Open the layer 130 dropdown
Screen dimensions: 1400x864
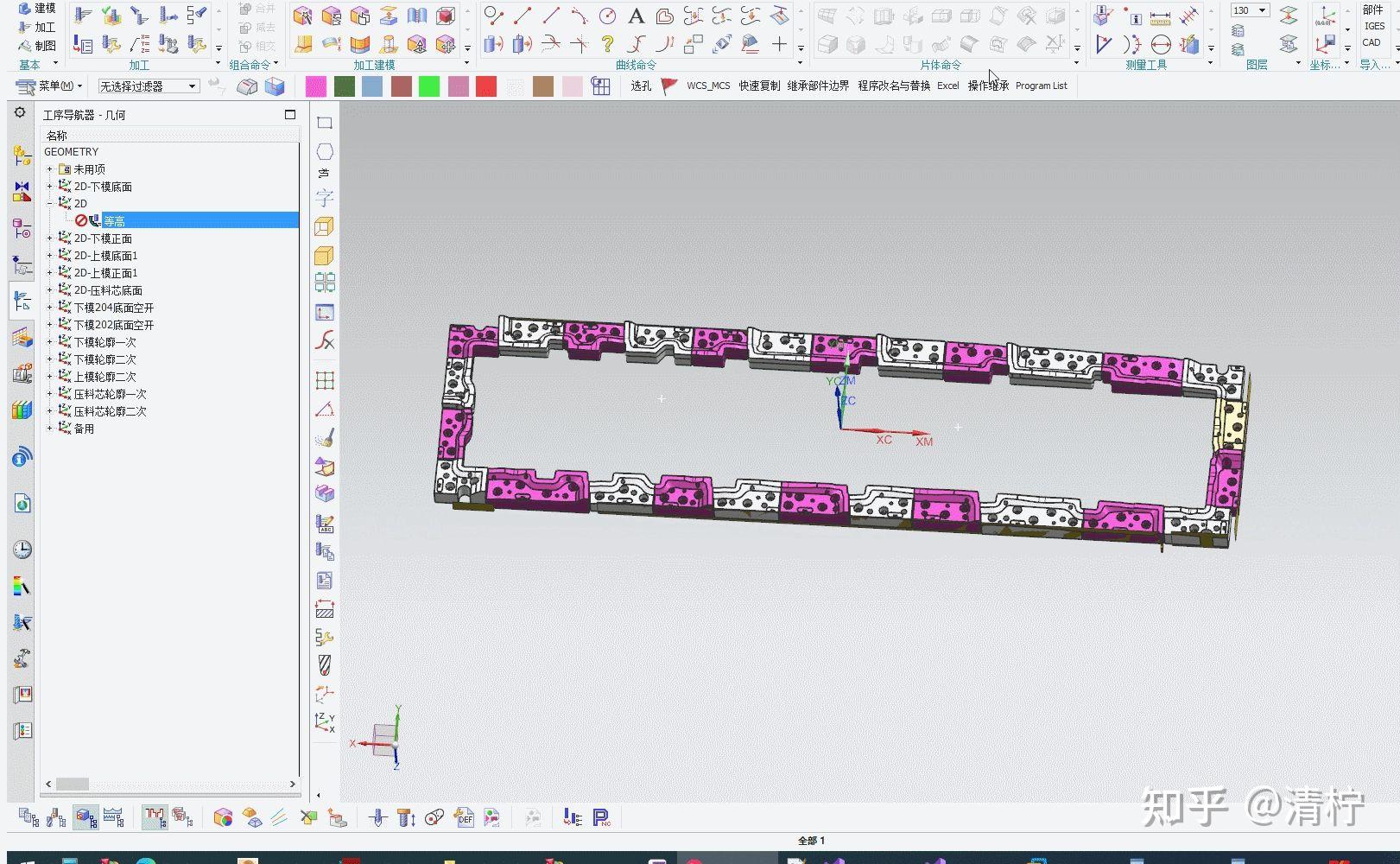[x=1249, y=10]
